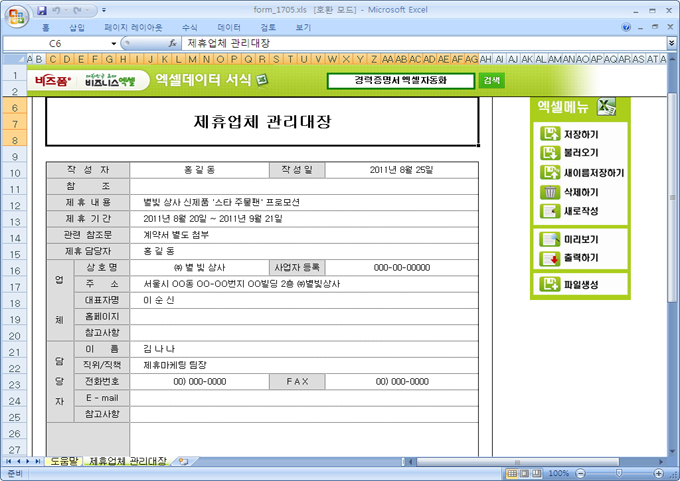Expand the formula bar
The height and width of the screenshot is (481, 680).
coord(670,44)
